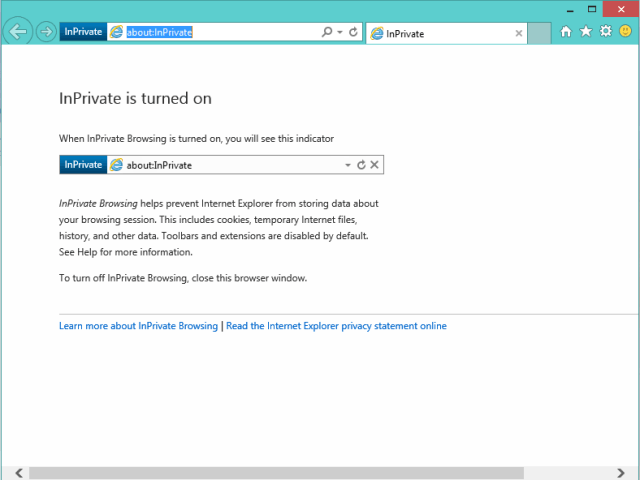
Task: Close the InPrivate tab
Action: (519, 33)
